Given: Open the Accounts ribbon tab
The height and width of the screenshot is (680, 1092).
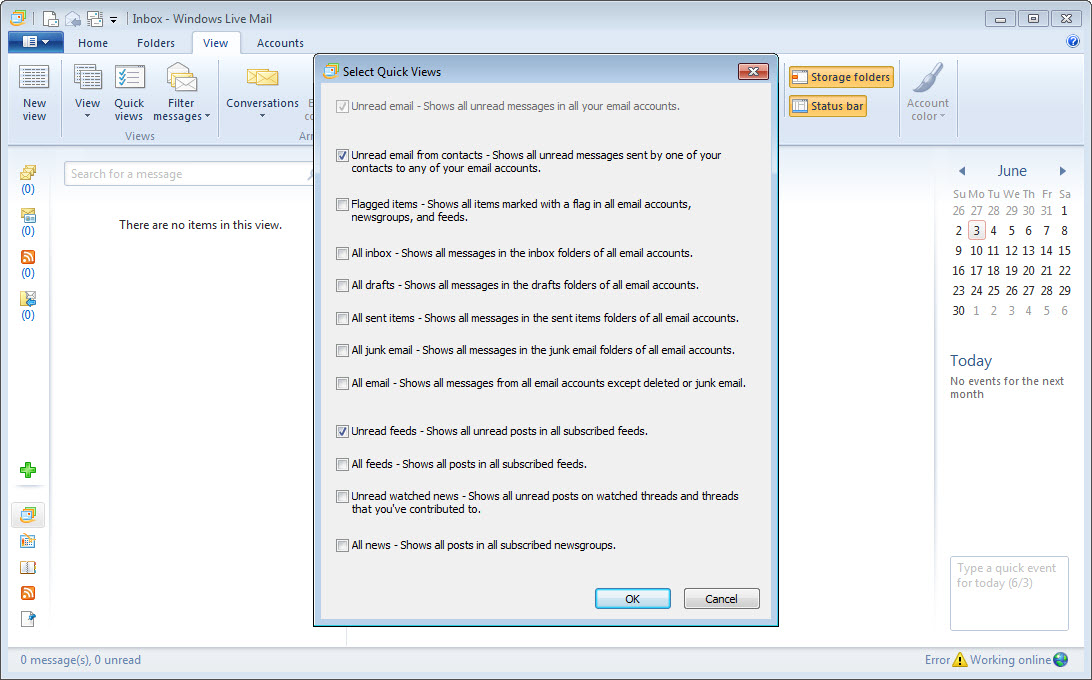Looking at the screenshot, I should (x=280, y=43).
